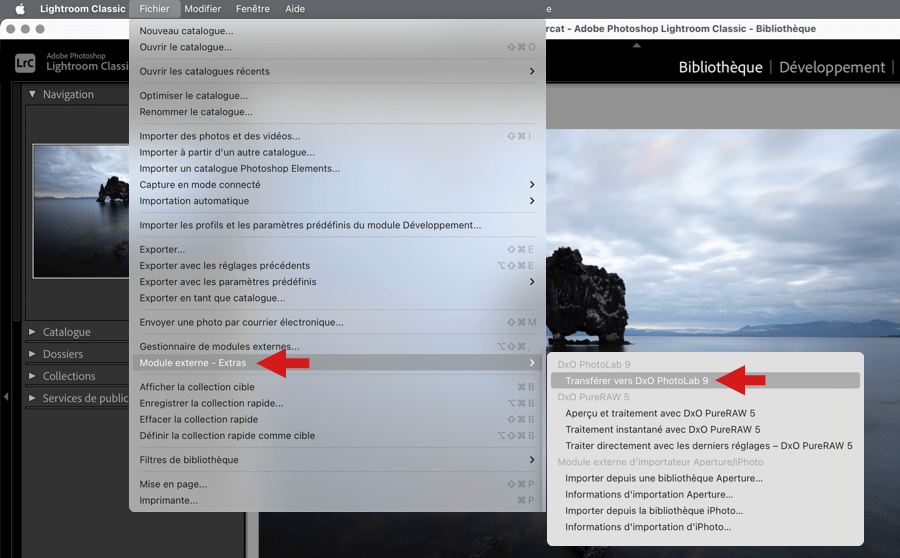Select Traiter directement avec les derniers réglages

tap(705, 445)
